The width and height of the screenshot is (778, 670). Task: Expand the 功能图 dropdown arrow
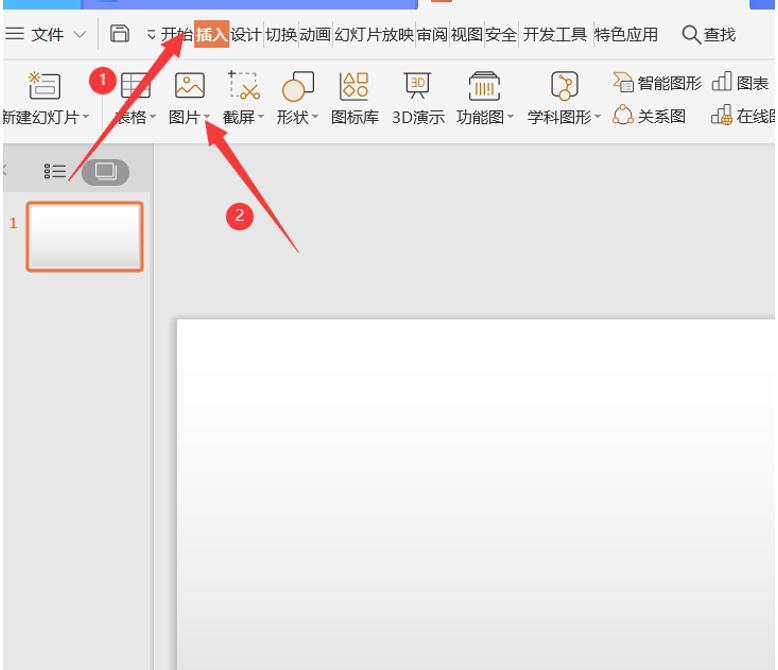click(x=510, y=117)
